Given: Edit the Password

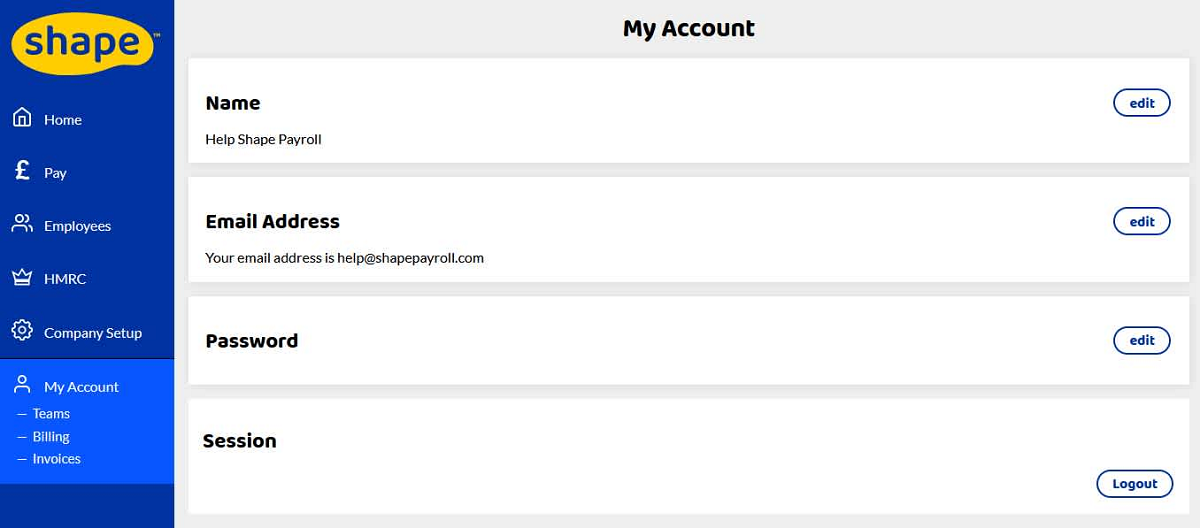Looking at the screenshot, I should [x=1141, y=341].
